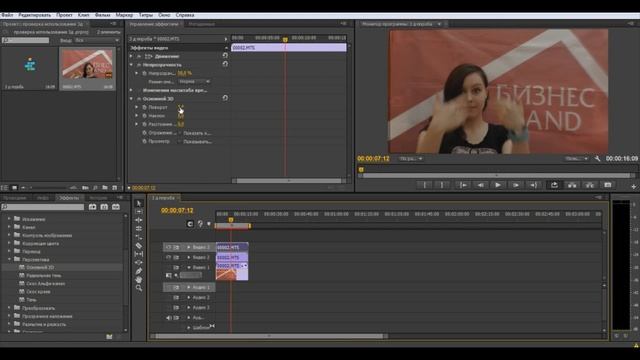Image resolution: width=640 pixels, height=360 pixels.
Task: Expand the Движение effect properties
Action: pyautogui.click(x=131, y=56)
